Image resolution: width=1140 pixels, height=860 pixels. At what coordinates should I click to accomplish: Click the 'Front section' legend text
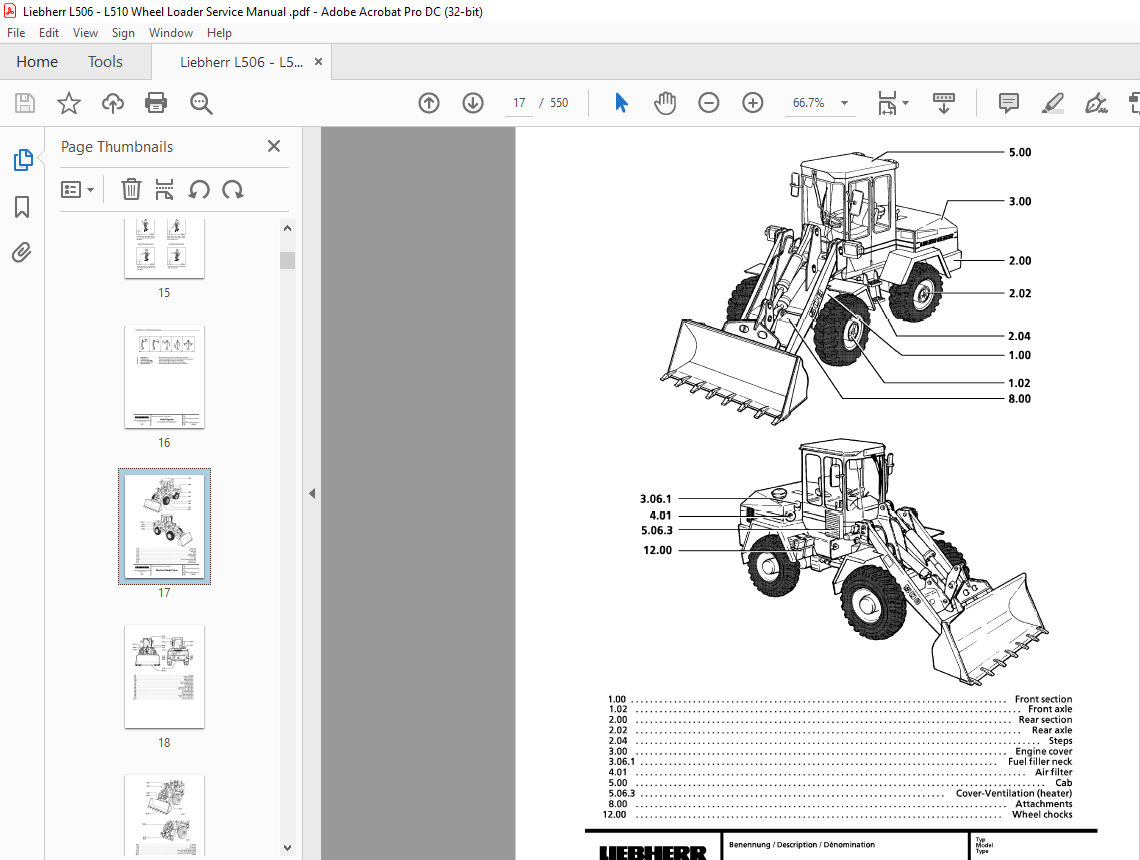click(x=1043, y=699)
